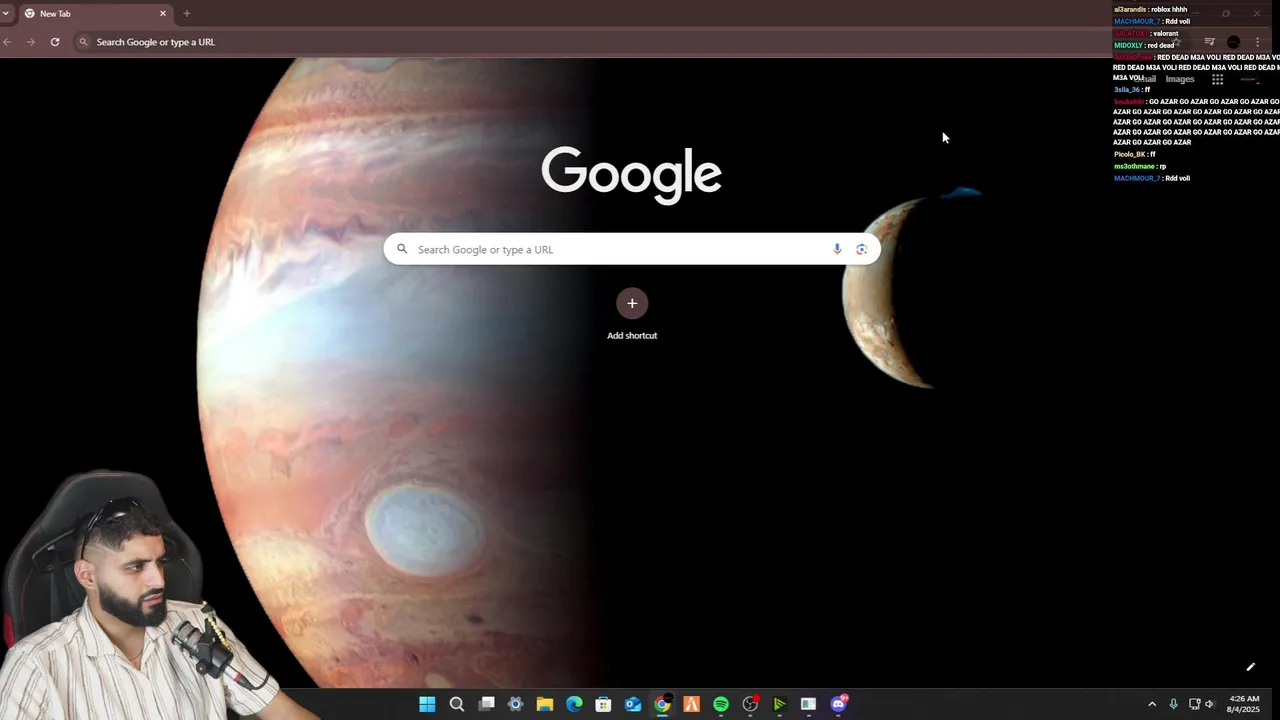Open Task View on the taskbar
Image resolution: width=1280 pixels, height=720 pixels.
point(486,704)
